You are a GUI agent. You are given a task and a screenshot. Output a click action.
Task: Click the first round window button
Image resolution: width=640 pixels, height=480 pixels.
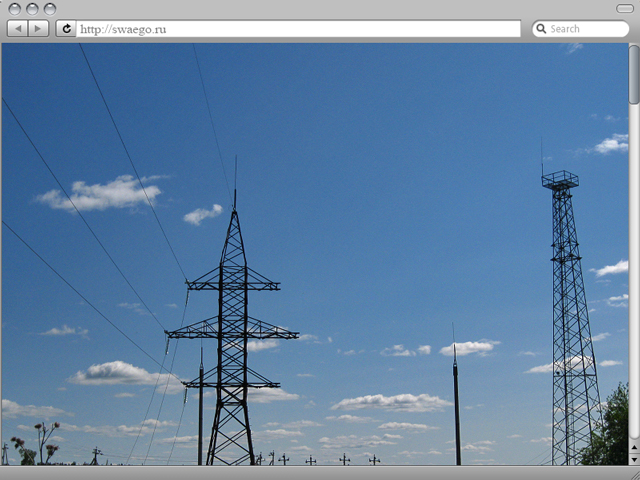tap(15, 9)
